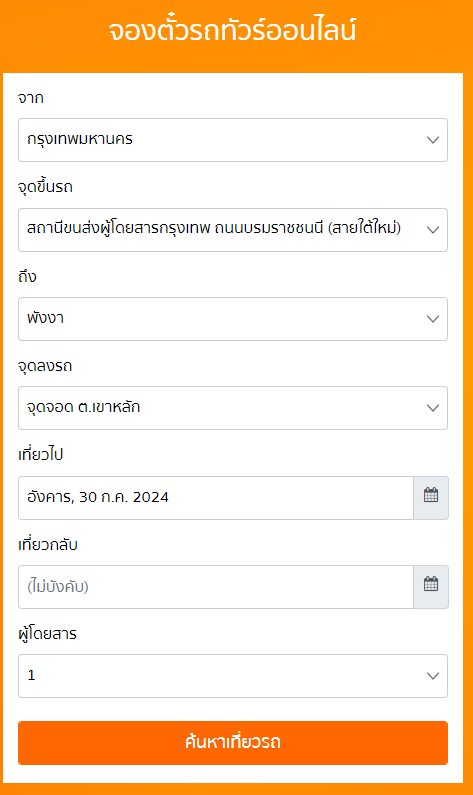Image resolution: width=473 pixels, height=795 pixels.
Task: Select the เที่ยวไป date field อังคาร, 30 ก.ค. 2024
Action: point(216,498)
